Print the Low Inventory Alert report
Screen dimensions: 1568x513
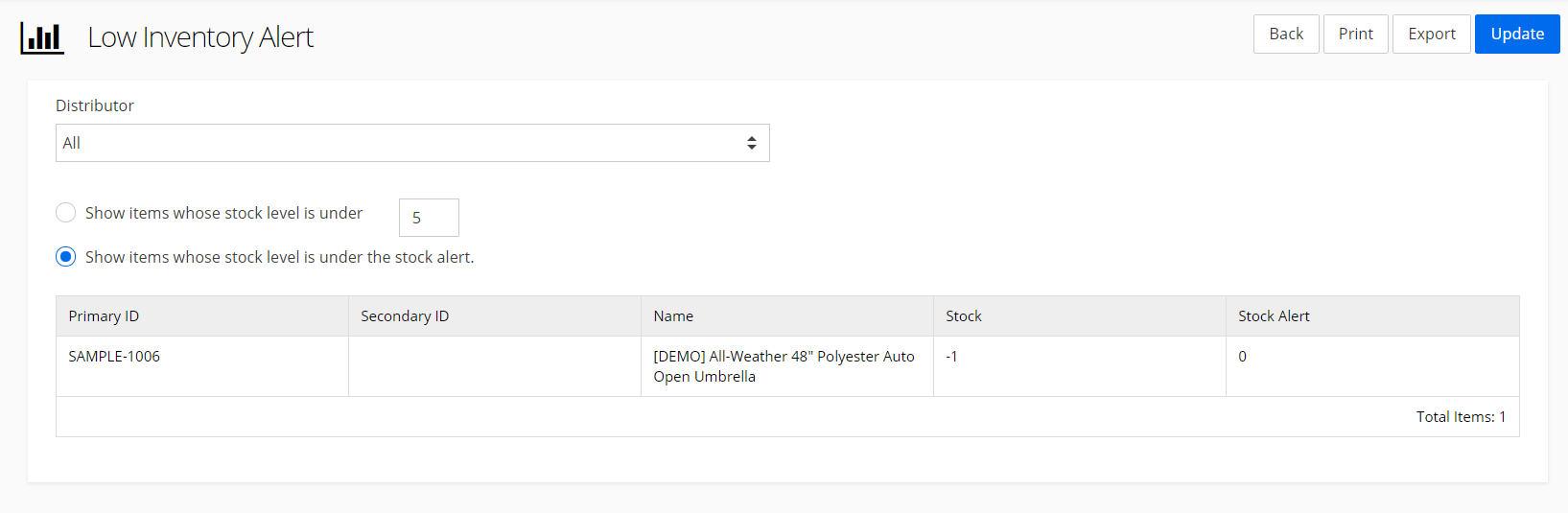pos(1356,35)
